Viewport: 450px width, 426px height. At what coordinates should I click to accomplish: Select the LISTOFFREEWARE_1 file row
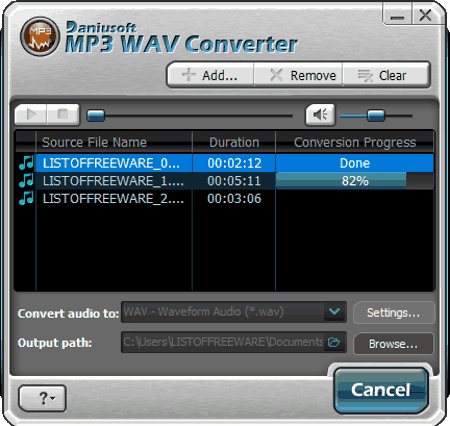coord(224,181)
